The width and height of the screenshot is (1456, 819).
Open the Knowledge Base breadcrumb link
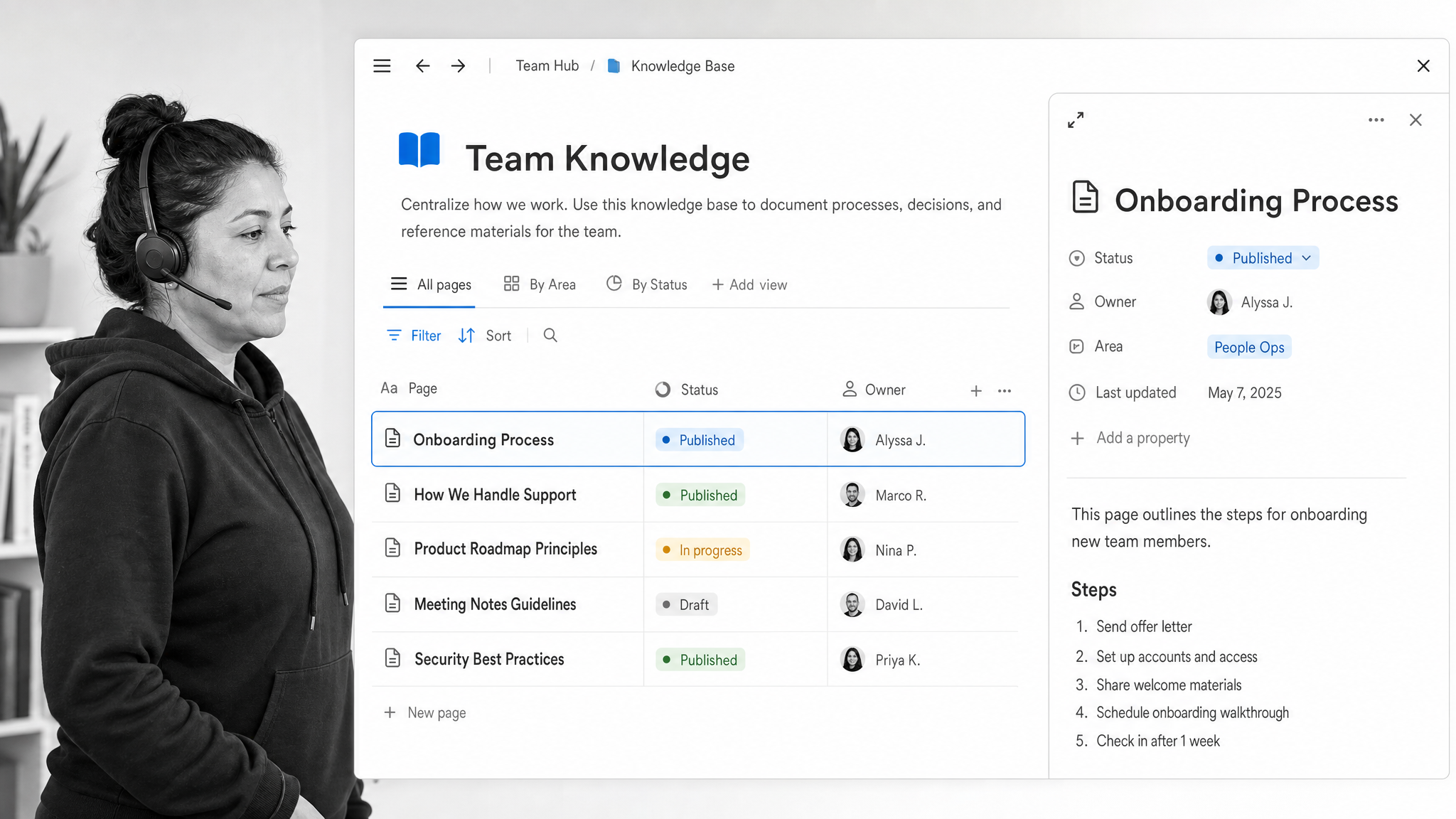[682, 66]
